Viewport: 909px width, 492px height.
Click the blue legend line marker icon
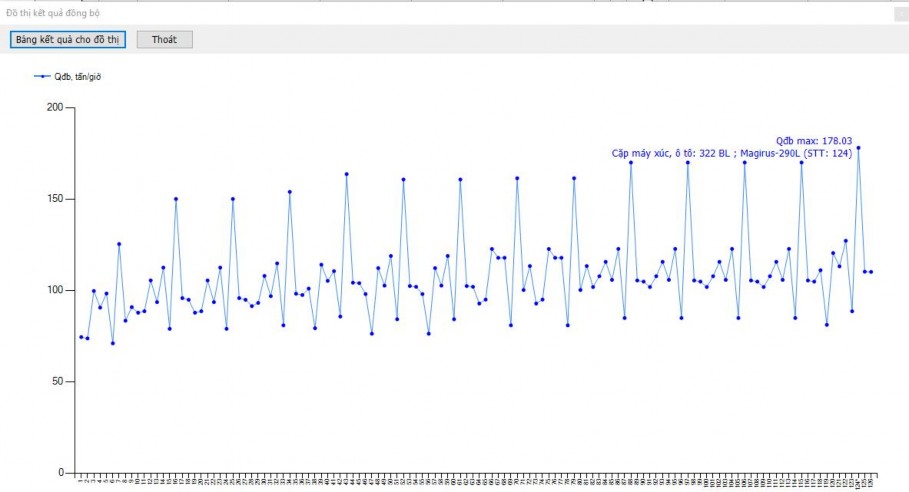[41, 76]
